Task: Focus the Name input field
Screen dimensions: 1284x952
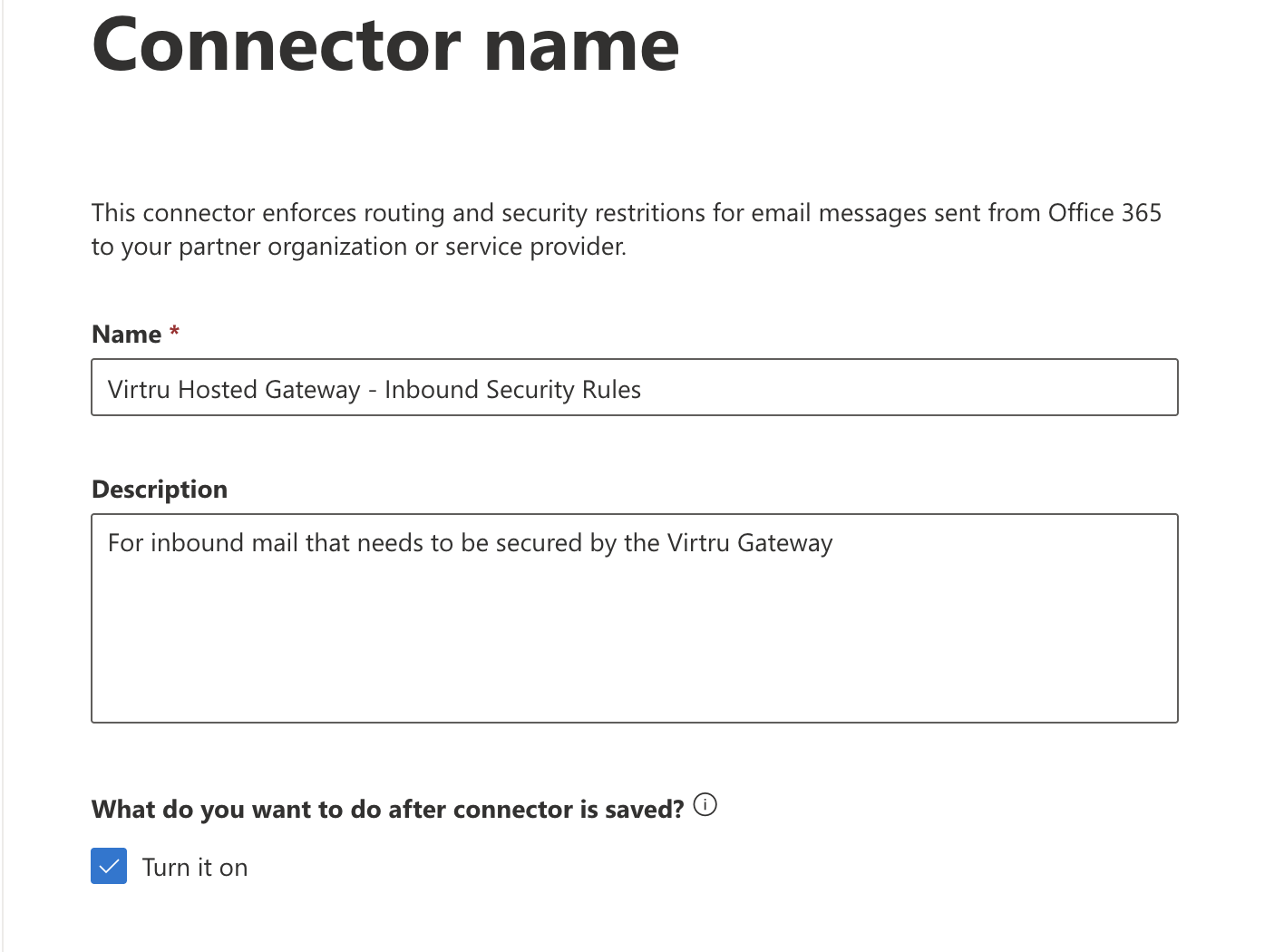Action: click(635, 387)
